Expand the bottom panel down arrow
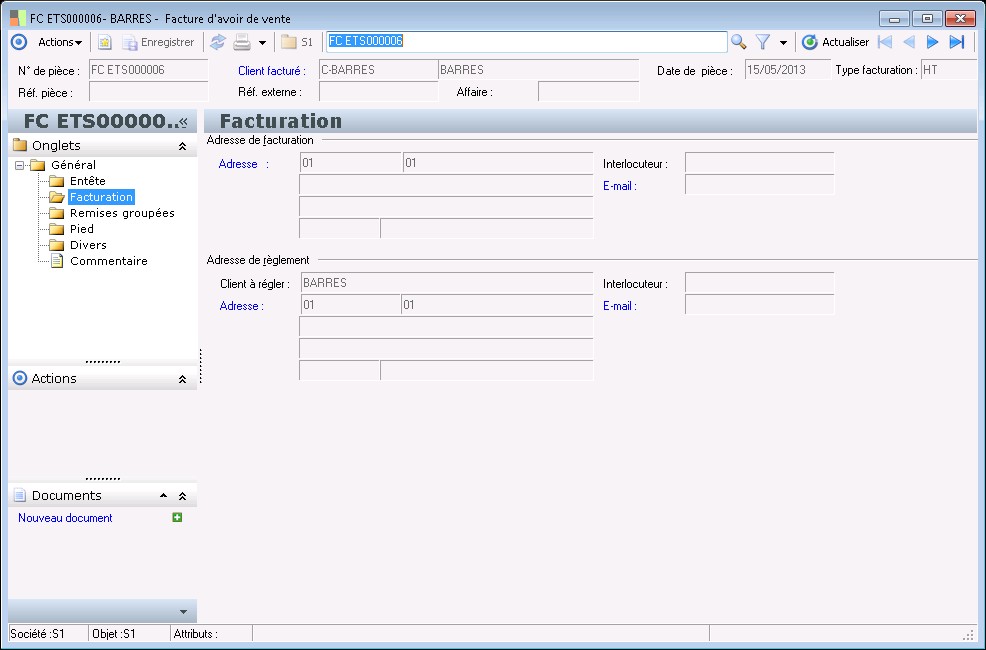Viewport: 986px width, 650px height. coord(184,612)
